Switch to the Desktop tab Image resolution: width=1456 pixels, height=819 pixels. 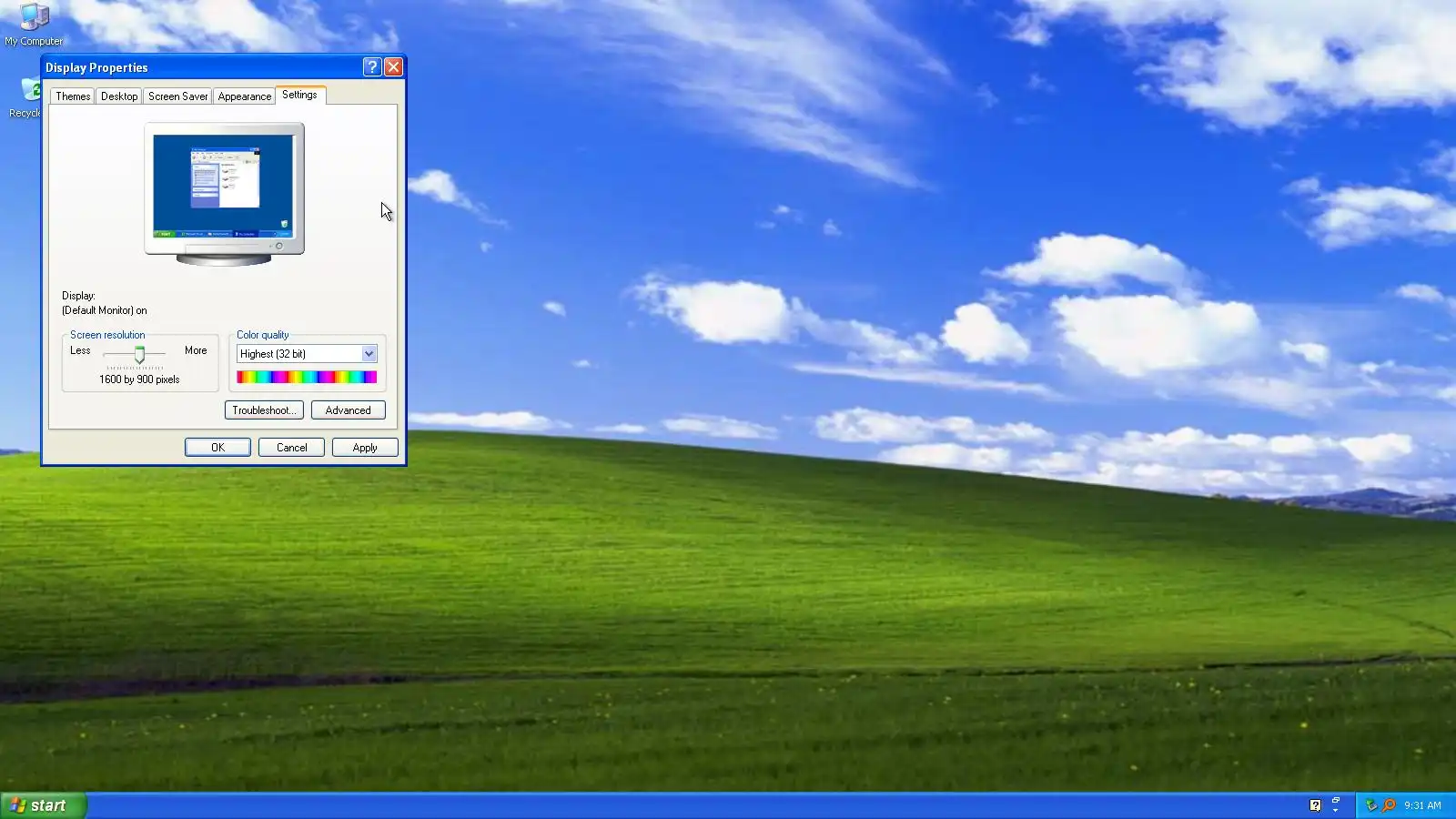(119, 96)
